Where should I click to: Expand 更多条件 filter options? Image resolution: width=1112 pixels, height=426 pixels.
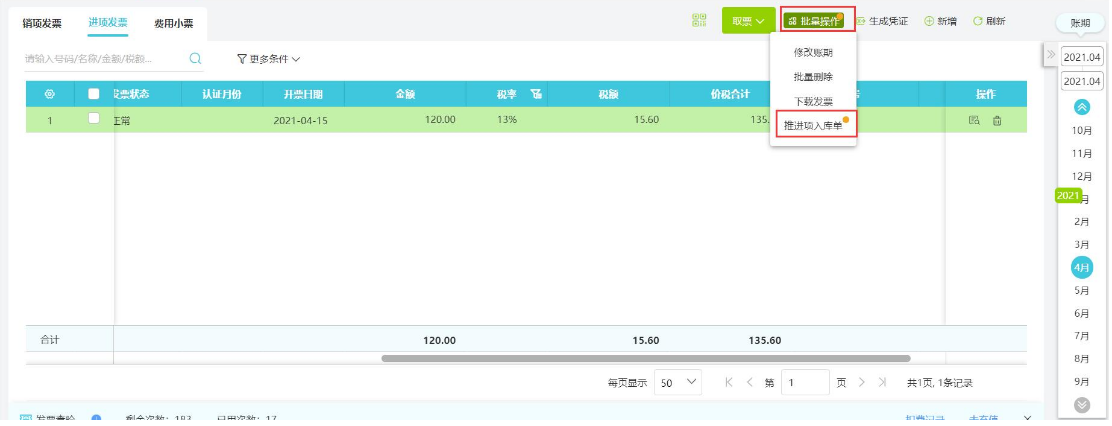click(x=269, y=59)
